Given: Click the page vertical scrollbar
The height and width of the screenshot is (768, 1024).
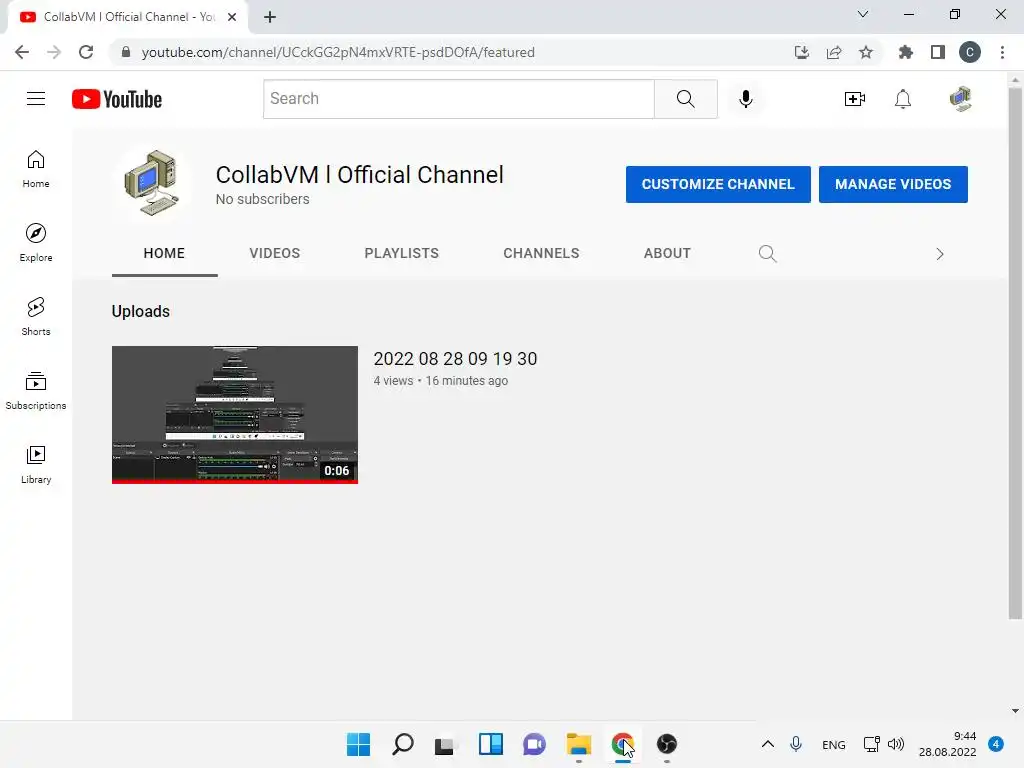Looking at the screenshot, I should pos(1015,353).
